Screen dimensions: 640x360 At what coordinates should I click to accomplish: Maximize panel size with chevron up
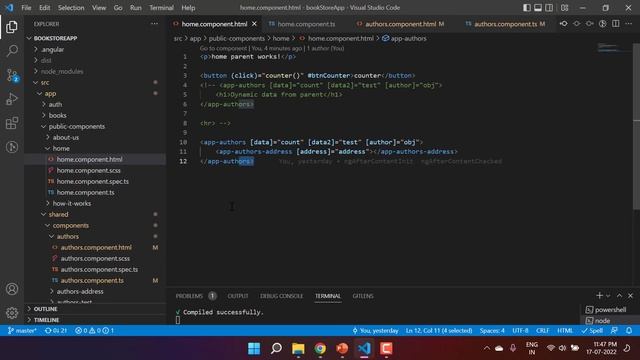click(x=619, y=296)
